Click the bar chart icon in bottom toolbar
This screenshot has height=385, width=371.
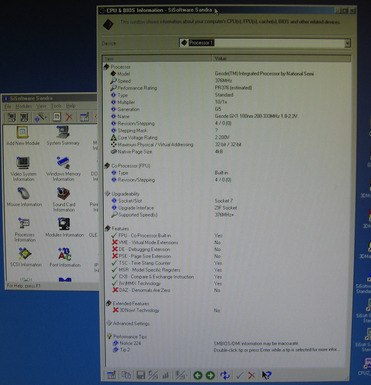(x=166, y=375)
